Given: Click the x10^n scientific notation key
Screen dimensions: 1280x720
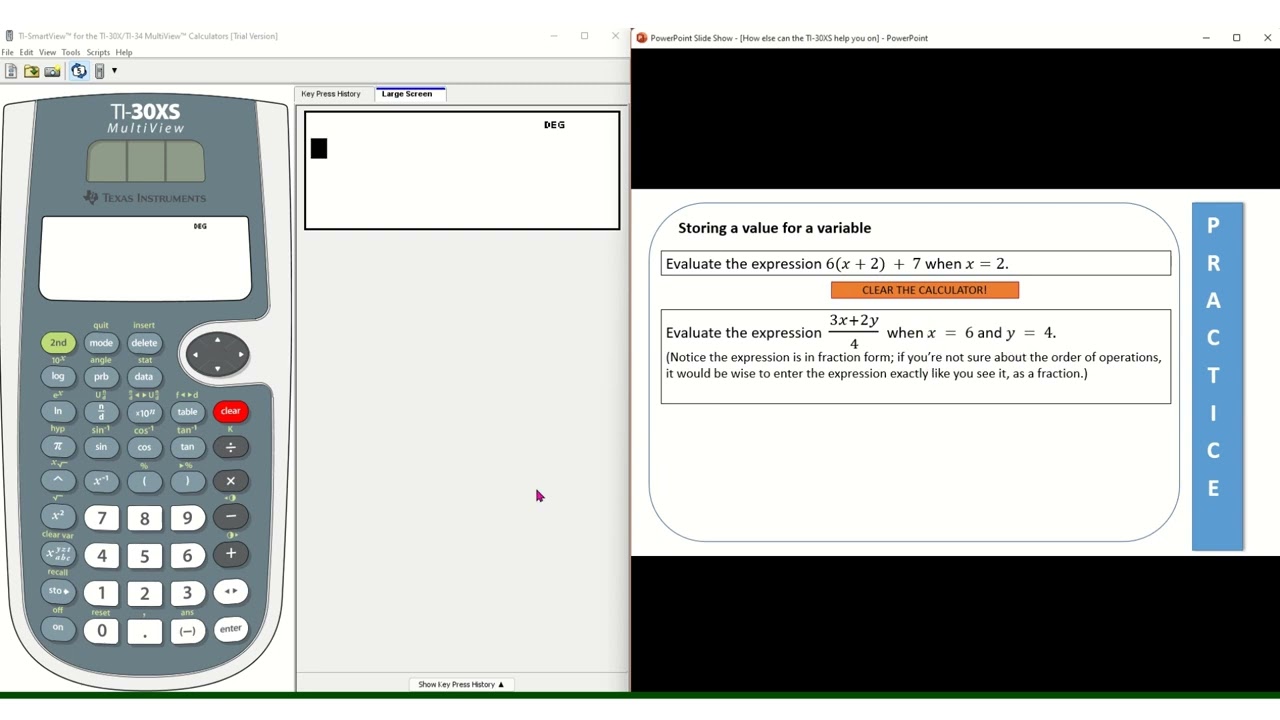Looking at the screenshot, I should (x=144, y=412).
